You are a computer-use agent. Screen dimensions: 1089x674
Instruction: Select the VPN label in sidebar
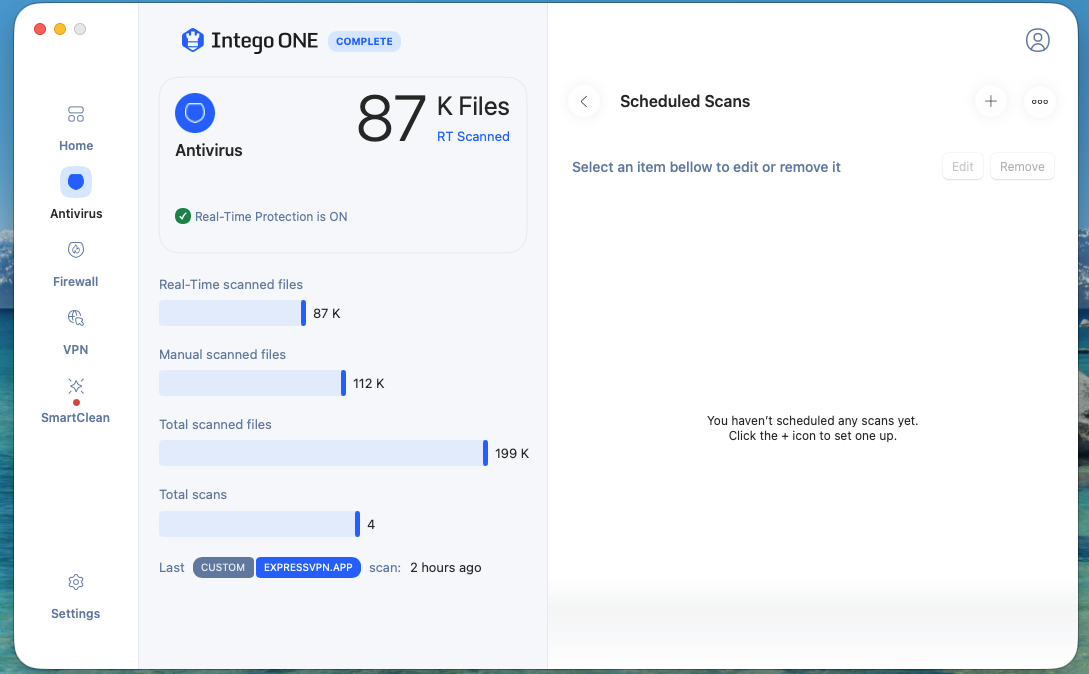coord(76,350)
